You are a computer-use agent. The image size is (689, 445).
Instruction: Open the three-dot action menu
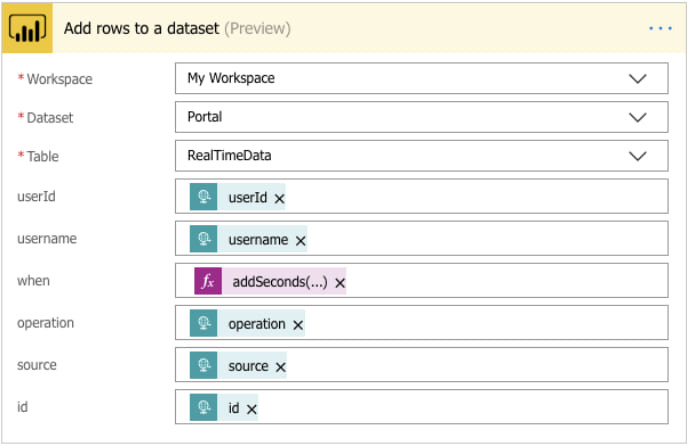click(660, 28)
